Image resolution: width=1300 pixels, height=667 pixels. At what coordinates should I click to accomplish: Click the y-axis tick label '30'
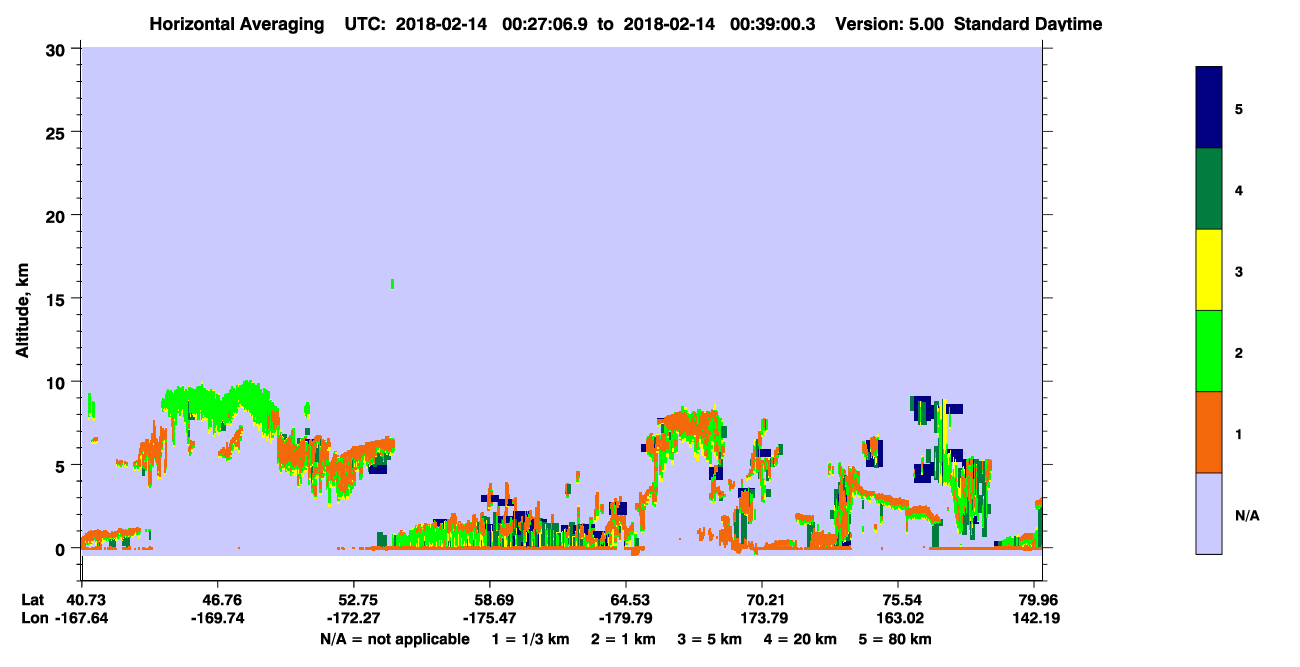58,49
